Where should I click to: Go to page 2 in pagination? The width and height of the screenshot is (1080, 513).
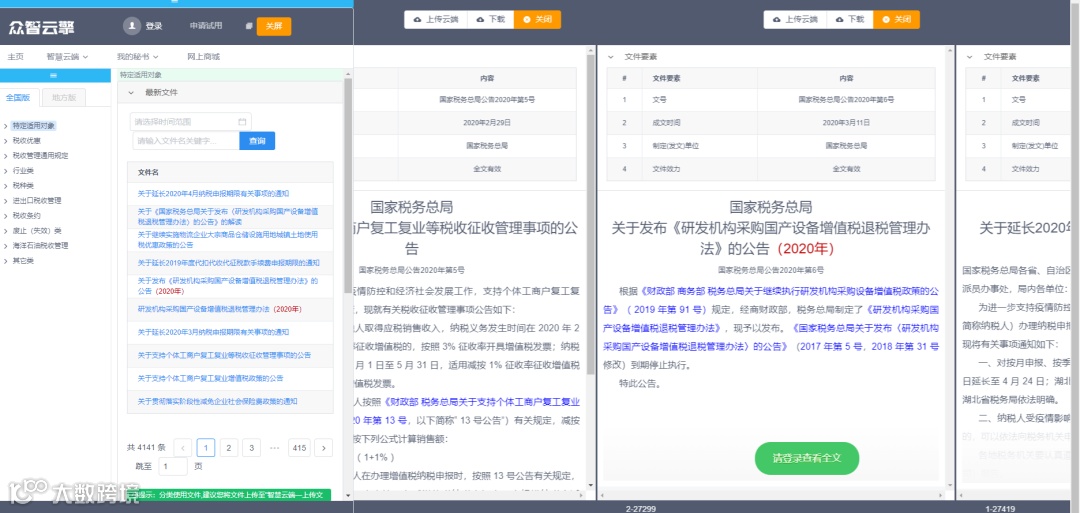point(229,448)
